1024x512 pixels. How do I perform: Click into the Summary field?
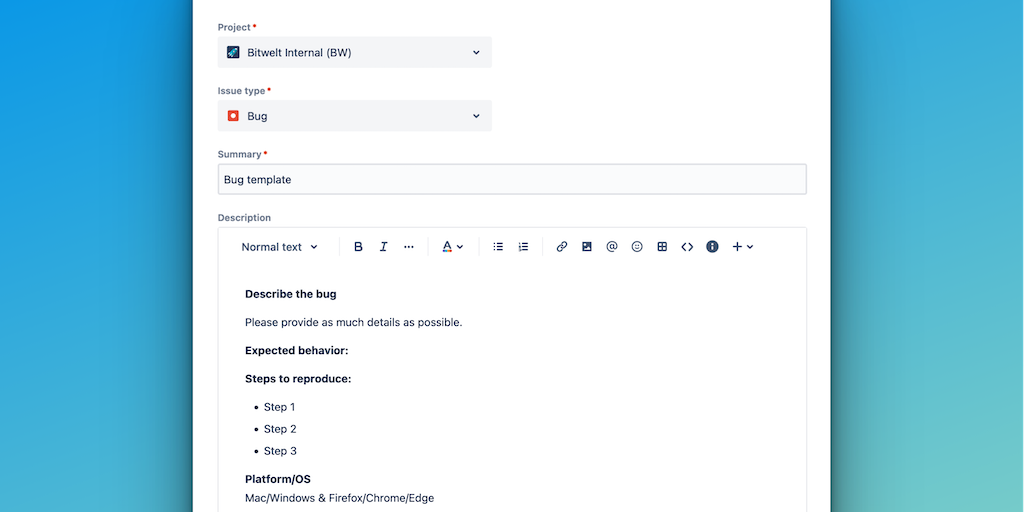click(x=512, y=180)
